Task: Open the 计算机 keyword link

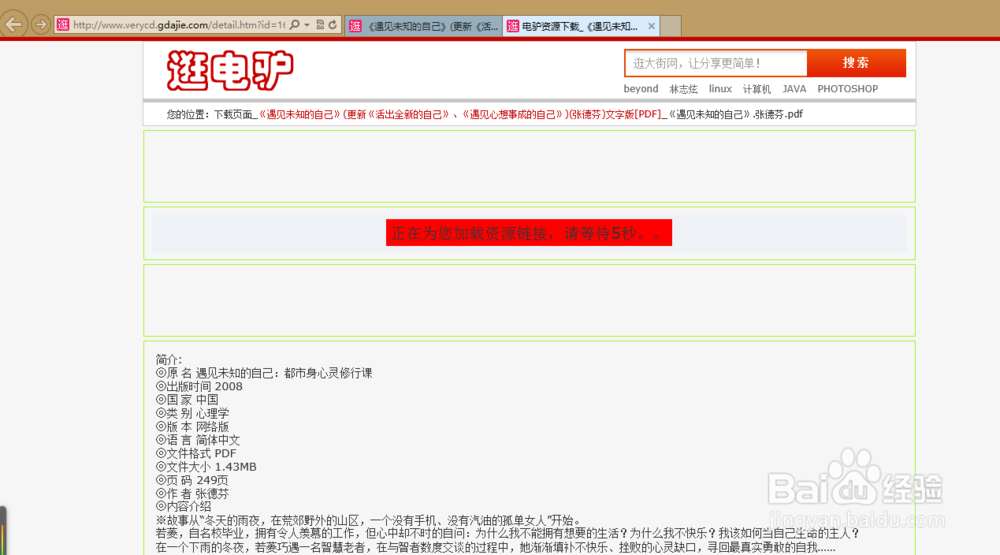Action: 756,89
